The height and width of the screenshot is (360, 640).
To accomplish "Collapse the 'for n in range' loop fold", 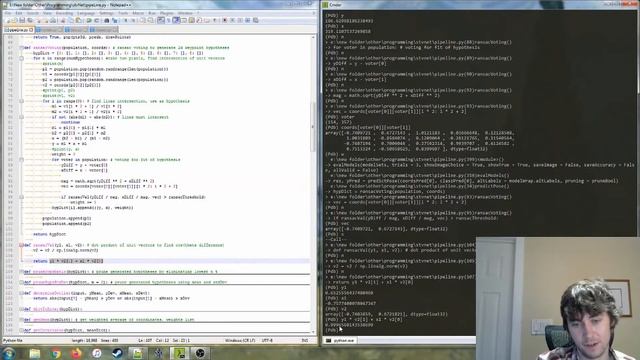I will coord(21,58).
